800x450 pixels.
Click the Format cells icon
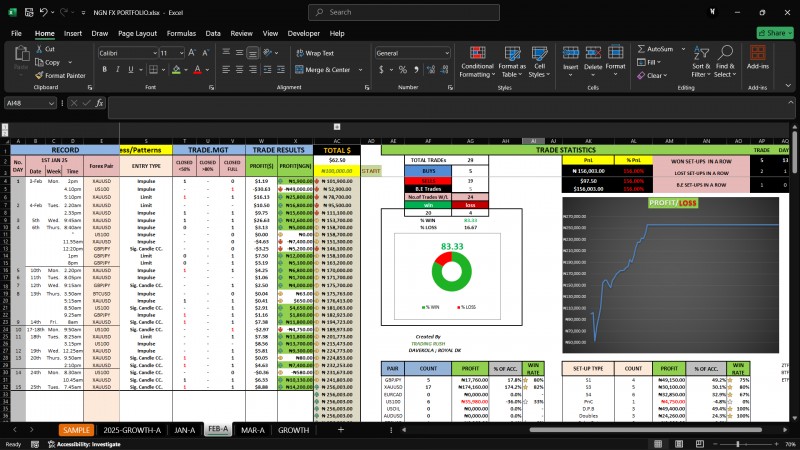(615, 53)
